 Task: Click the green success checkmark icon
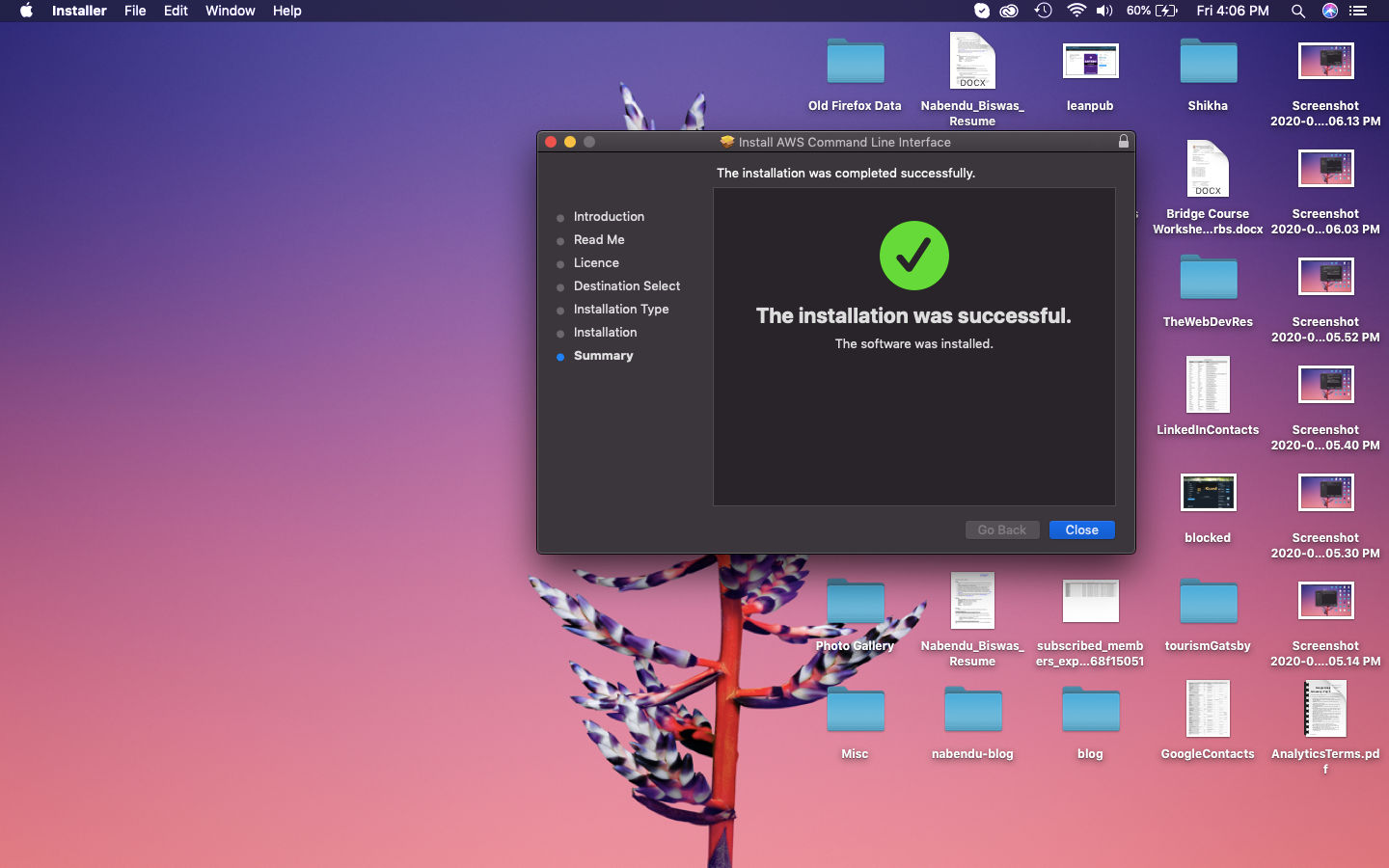pos(913,256)
